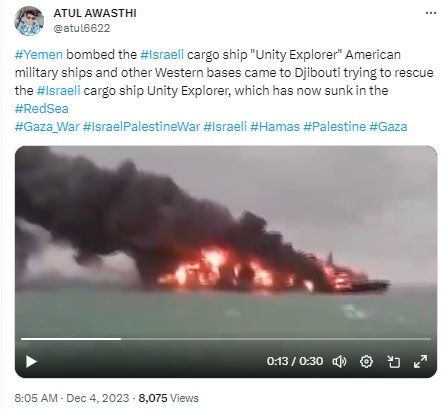Open video settings gear icon
Image resolution: width=445 pixels, height=409 pixels.
[x=366, y=361]
